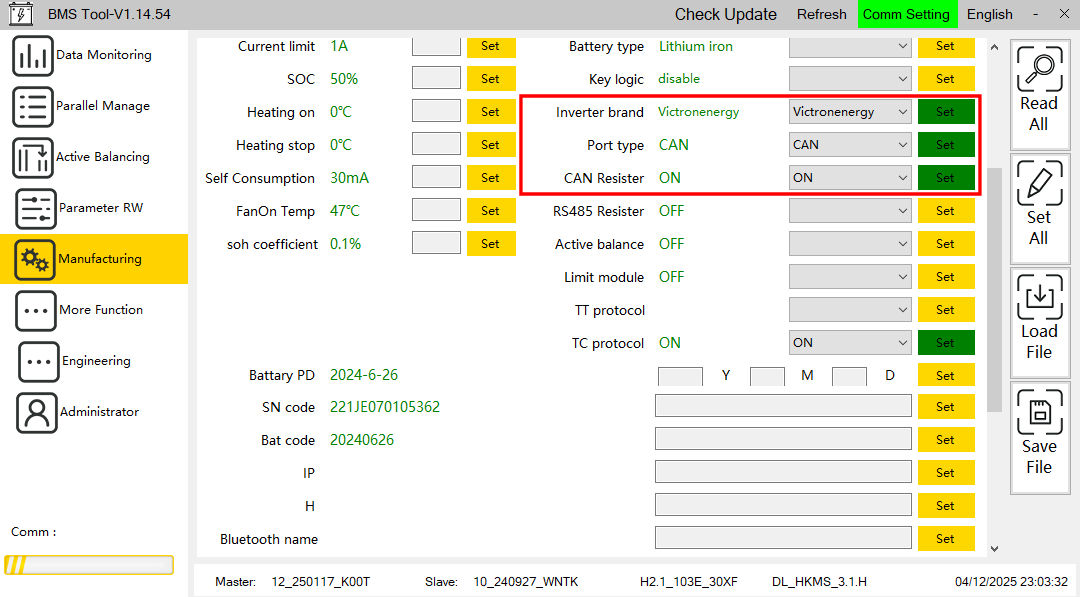Open the Parameter RW sliders icon
This screenshot has height=597, width=1080.
(x=36, y=208)
